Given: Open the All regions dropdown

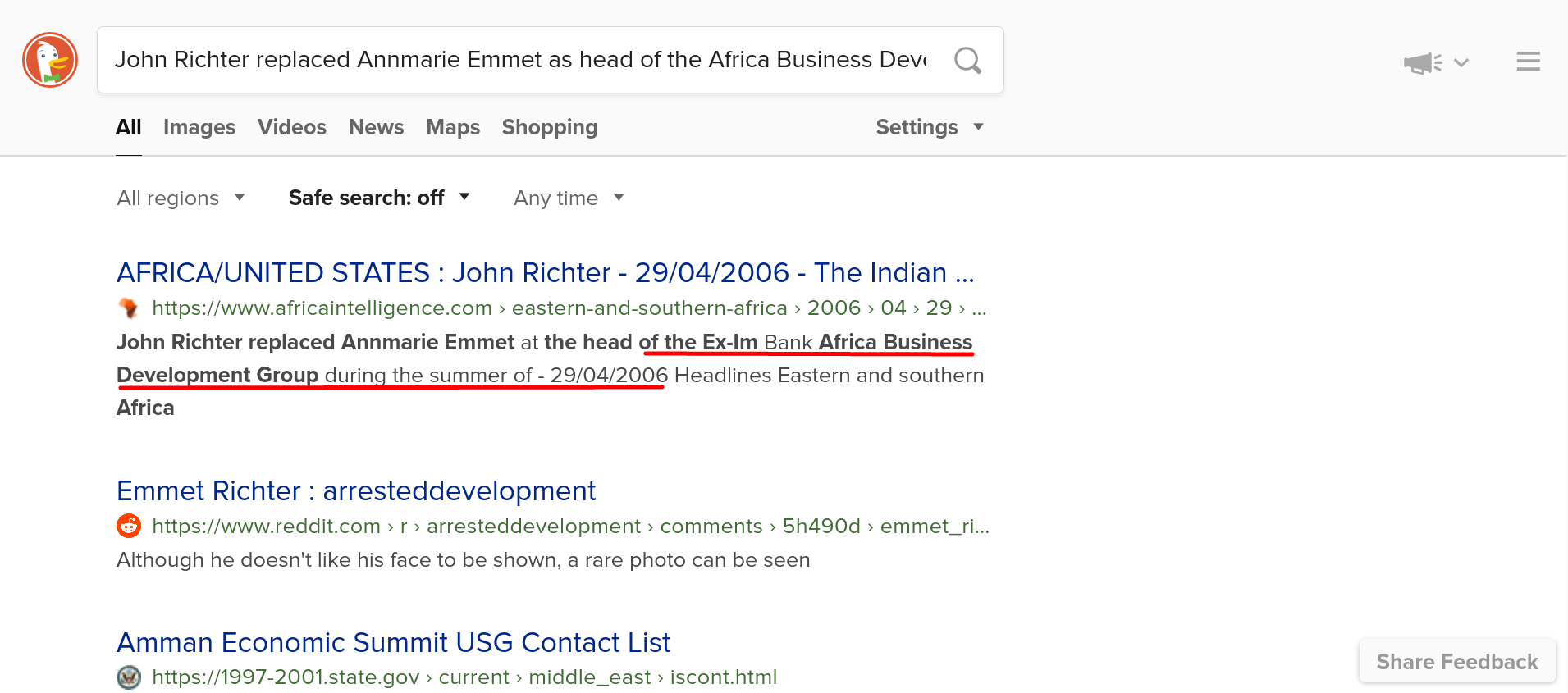Looking at the screenshot, I should (181, 198).
